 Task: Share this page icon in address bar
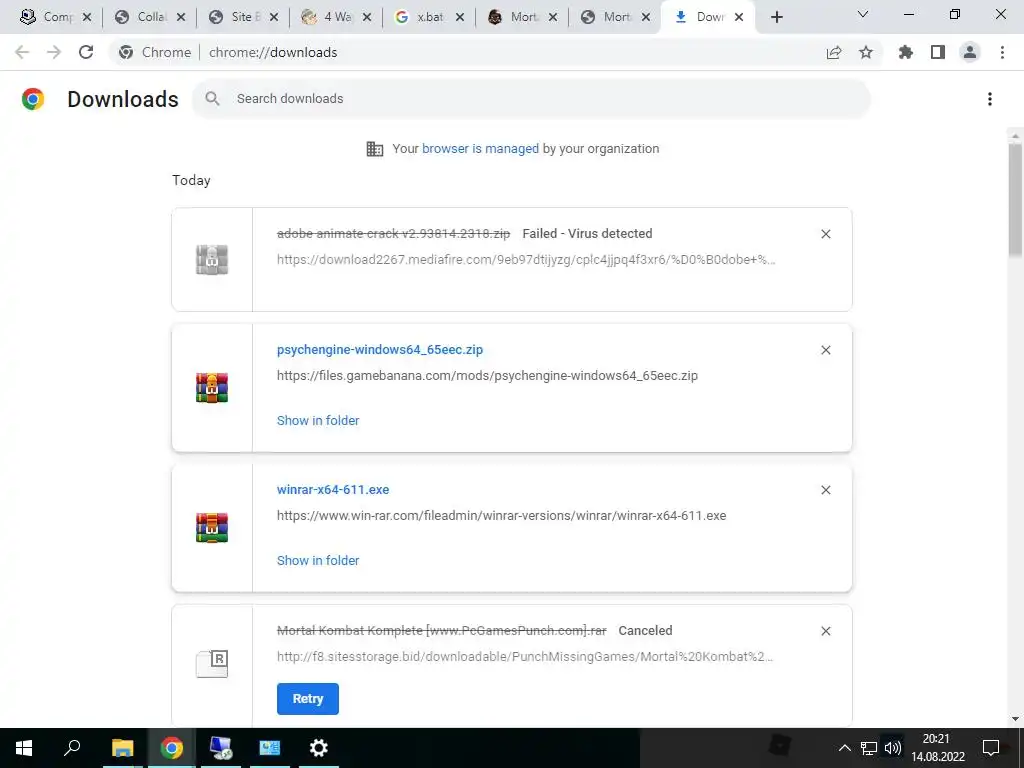(834, 52)
